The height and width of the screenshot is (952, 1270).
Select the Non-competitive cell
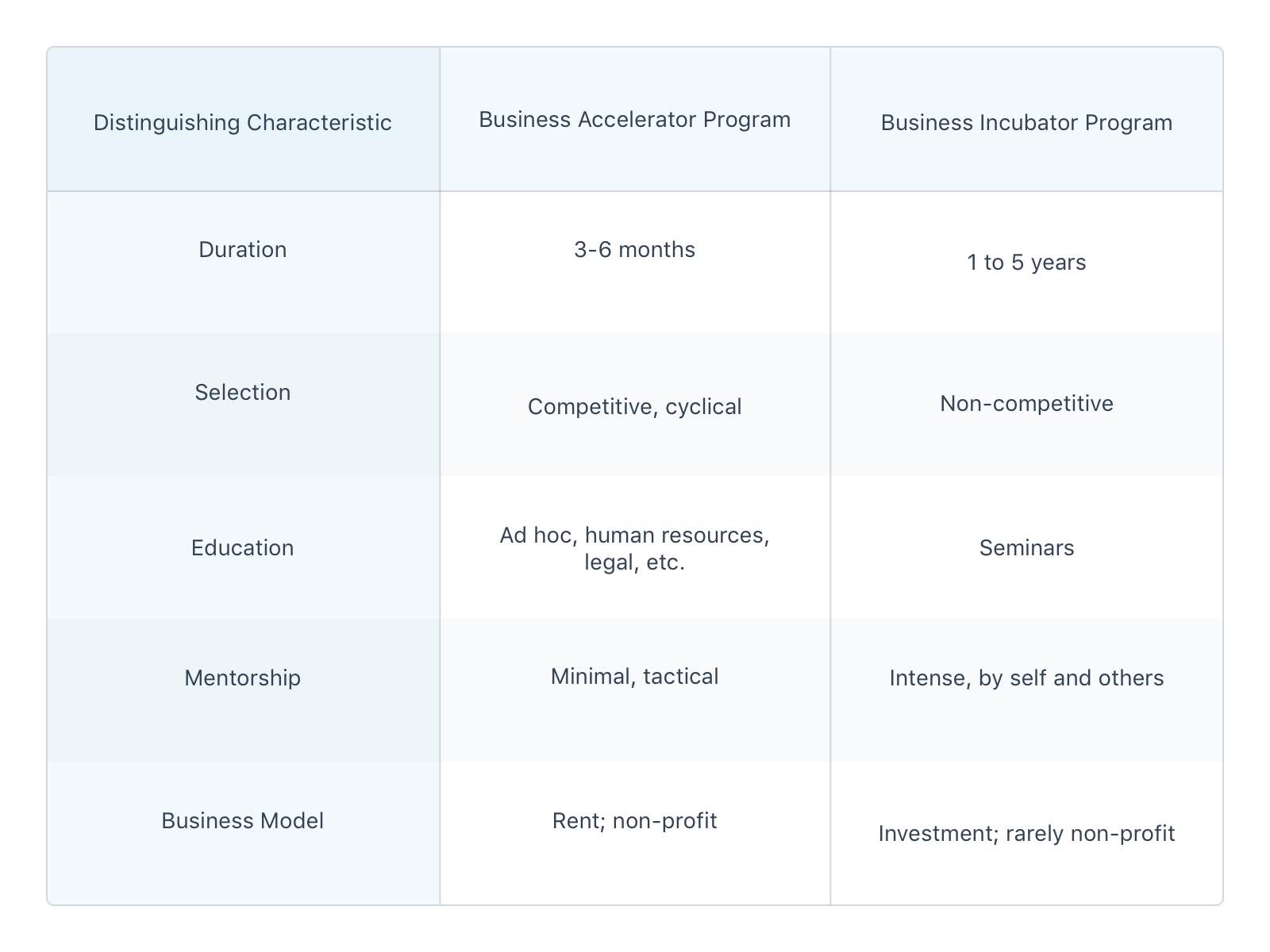click(1026, 404)
